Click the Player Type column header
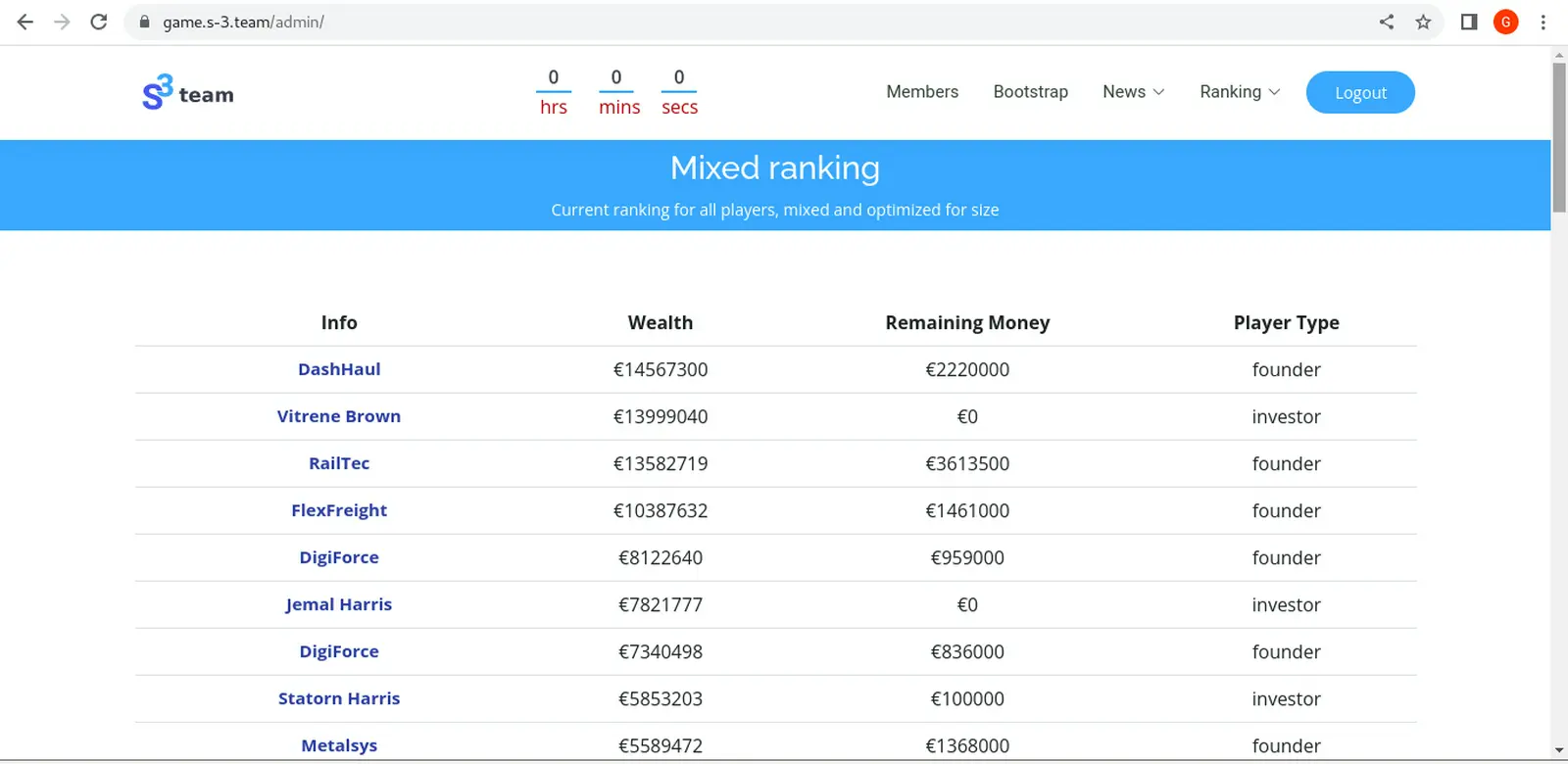This screenshot has height=764, width=1568. click(1286, 322)
